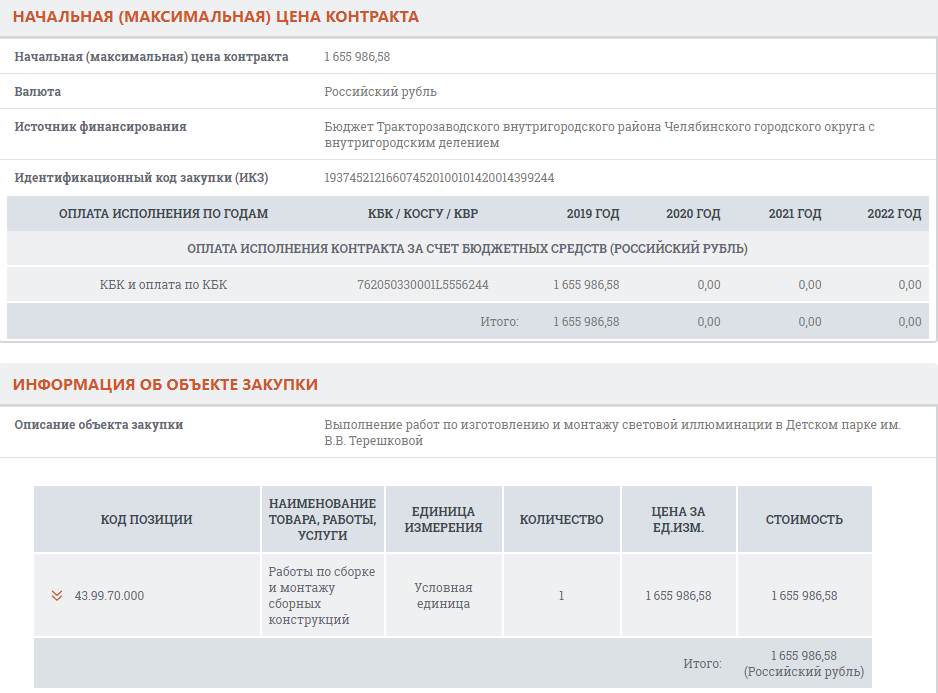
Task: Click the 'НАИМЕНОВАНИЕ ТОВАРА, РАБОТЫ, УСЛУГИ' column header
Action: point(322,519)
